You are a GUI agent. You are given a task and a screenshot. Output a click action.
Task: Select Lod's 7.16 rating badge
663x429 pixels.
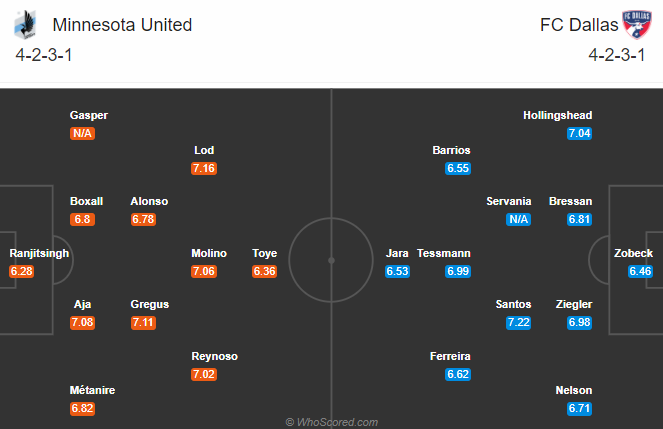point(204,168)
